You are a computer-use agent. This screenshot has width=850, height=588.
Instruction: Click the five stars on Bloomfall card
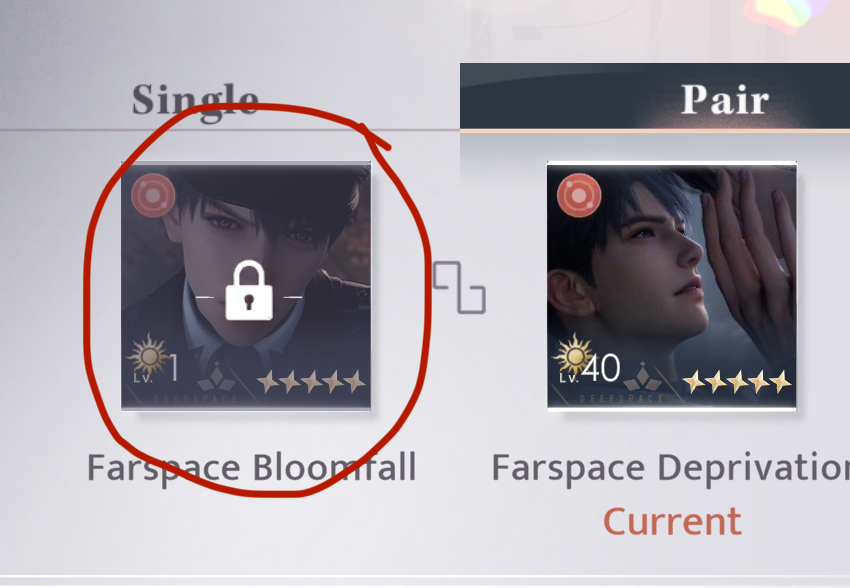[x=311, y=382]
